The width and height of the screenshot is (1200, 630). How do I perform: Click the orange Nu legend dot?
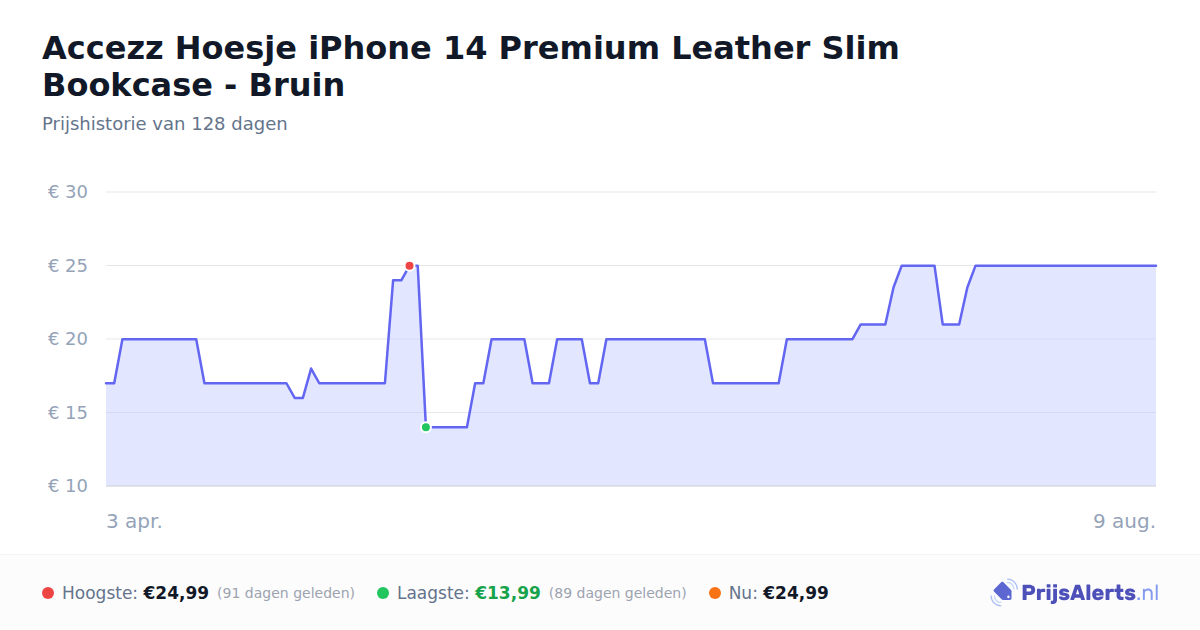pyautogui.click(x=715, y=593)
